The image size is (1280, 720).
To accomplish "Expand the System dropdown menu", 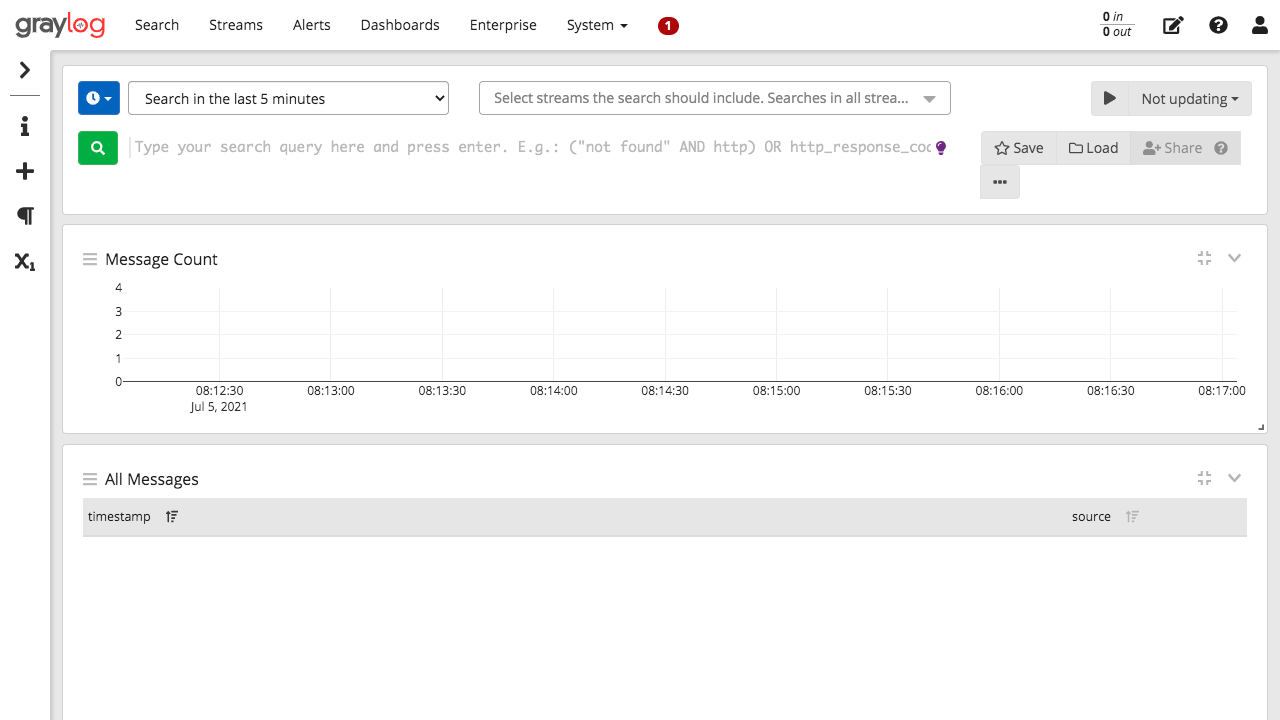I will click(597, 25).
